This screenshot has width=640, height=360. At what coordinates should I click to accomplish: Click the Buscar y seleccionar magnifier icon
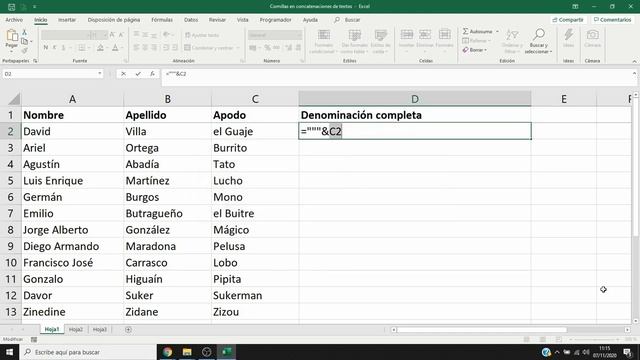(539, 35)
